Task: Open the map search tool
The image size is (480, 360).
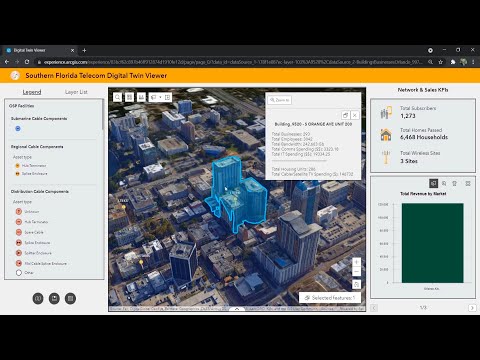Action: click(x=118, y=97)
